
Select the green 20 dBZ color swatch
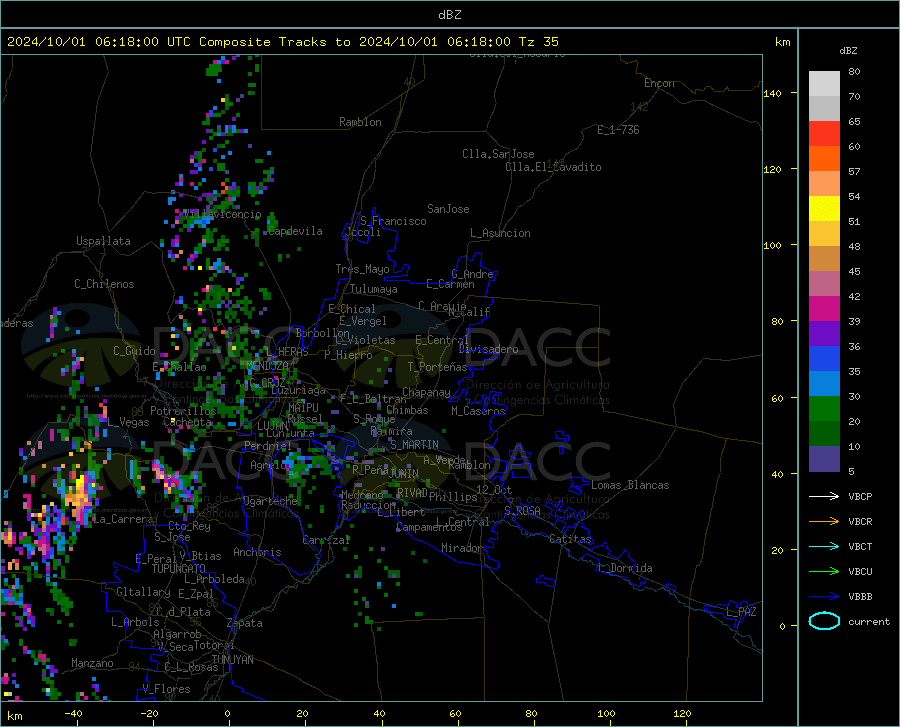(824, 409)
